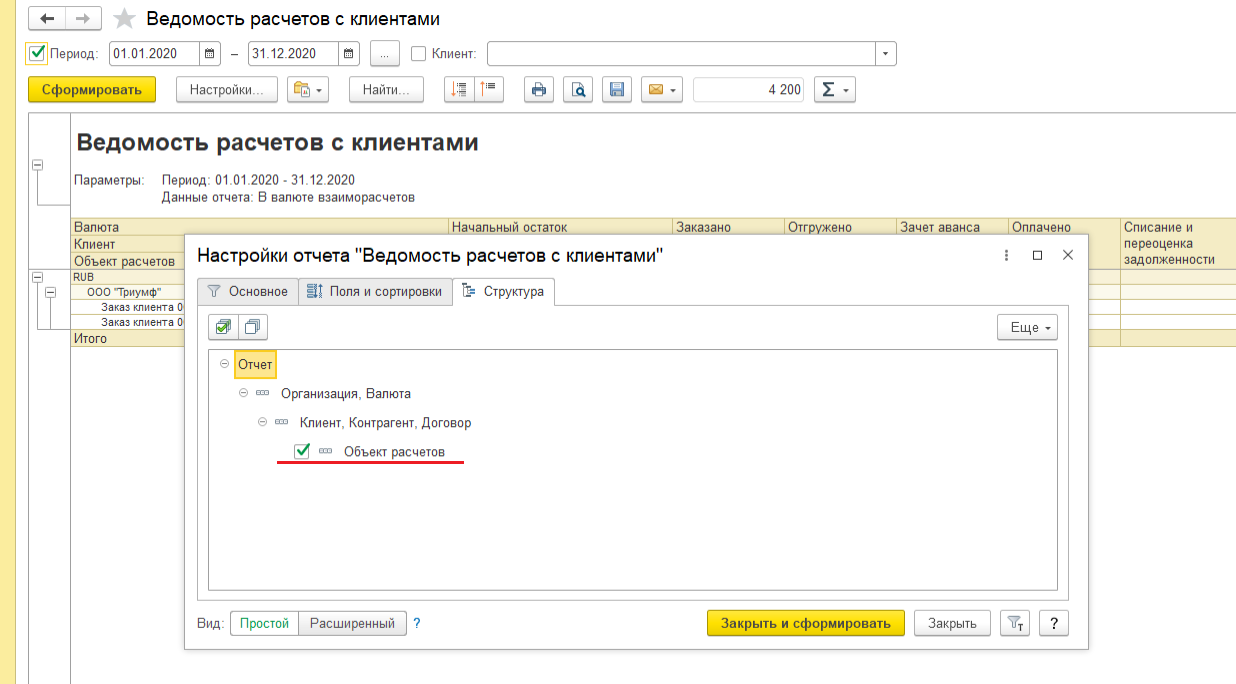The width and height of the screenshot is (1236, 684).
Task: Uncheck the Объект расчетов grouping
Action: tap(302, 452)
